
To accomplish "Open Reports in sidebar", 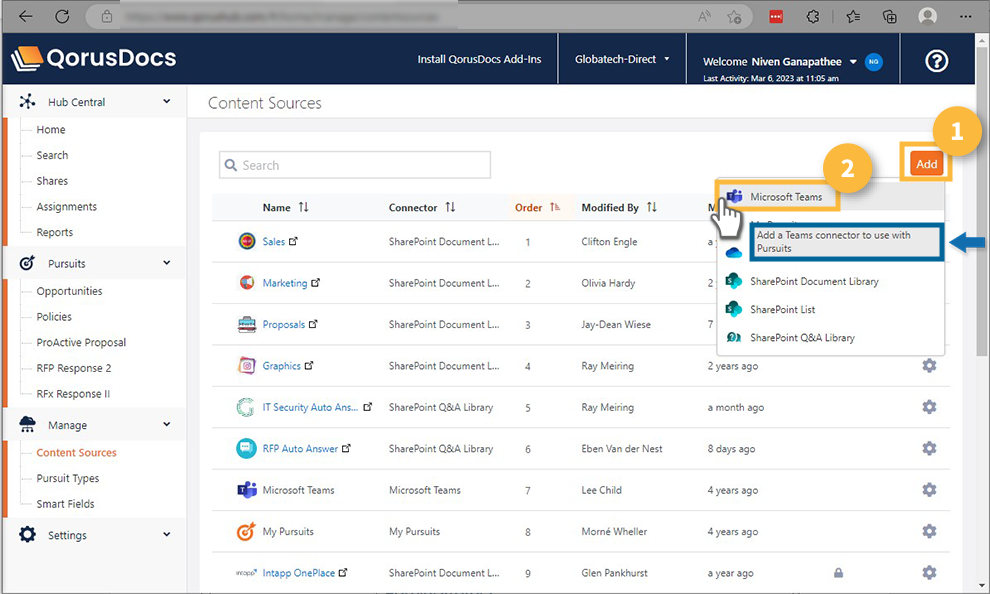I will coord(55,232).
